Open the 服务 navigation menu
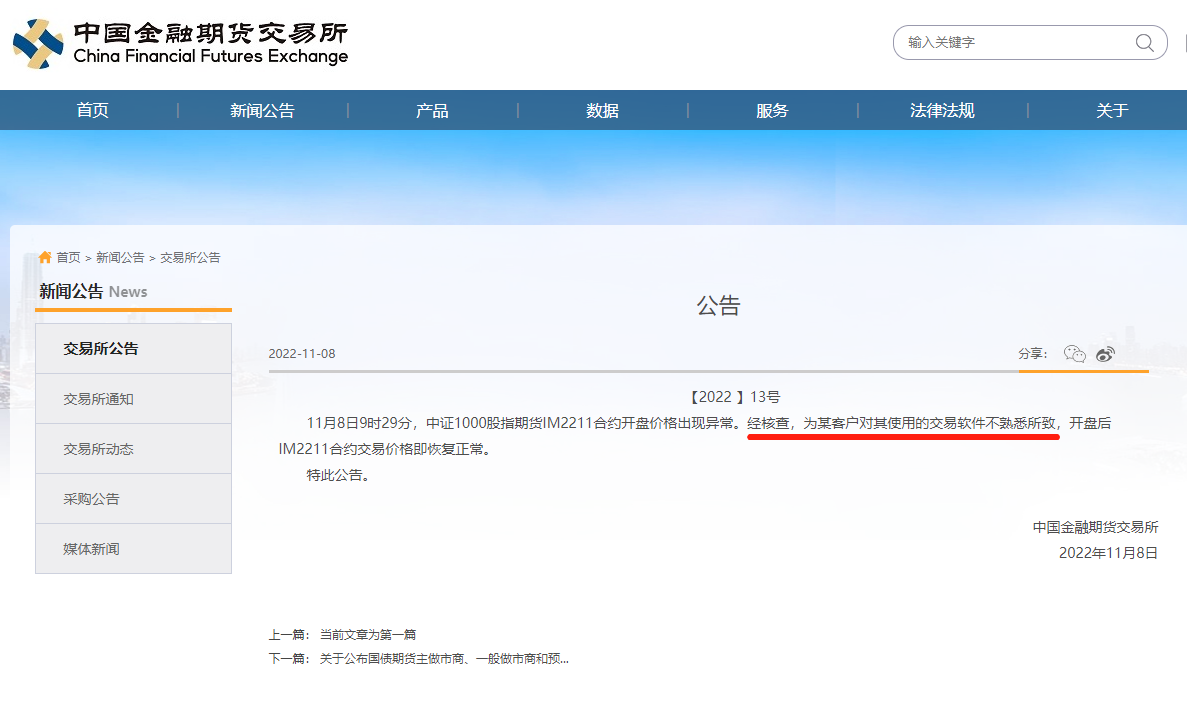The image size is (1187, 722). pos(772,111)
